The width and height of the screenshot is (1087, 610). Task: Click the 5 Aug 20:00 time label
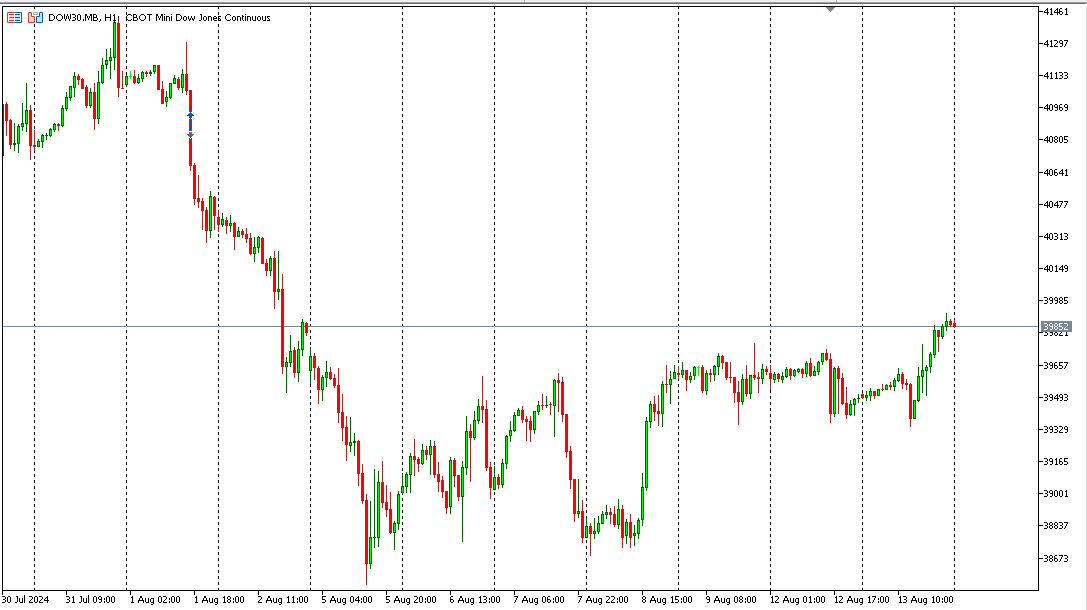pyautogui.click(x=411, y=600)
